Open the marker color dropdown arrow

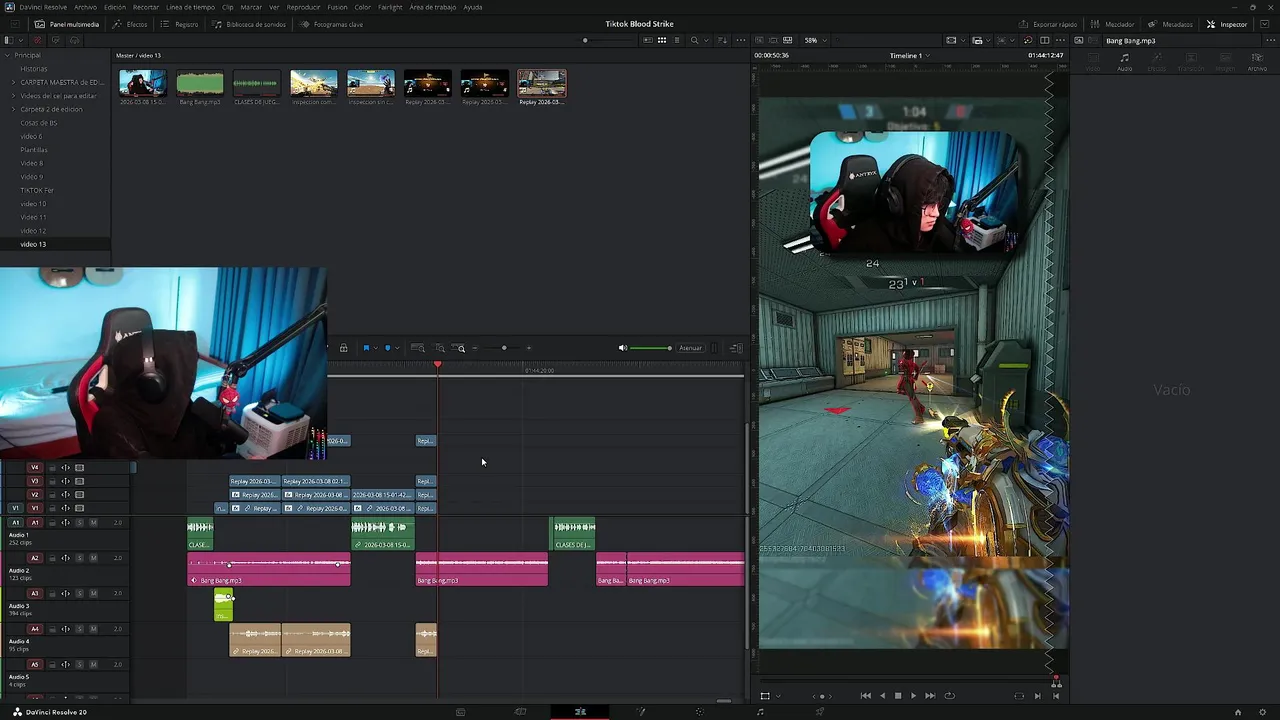pyautogui.click(x=397, y=348)
